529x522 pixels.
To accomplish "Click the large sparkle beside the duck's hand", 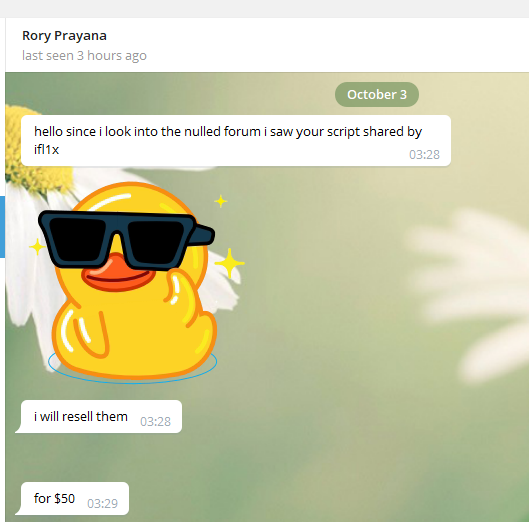I will point(230,263).
